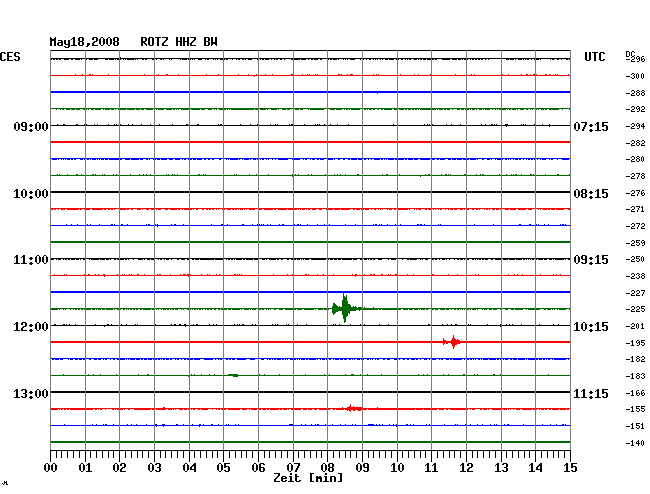Click the -294 DC offset value
Screen dimensions: 650x494
pos(635,126)
